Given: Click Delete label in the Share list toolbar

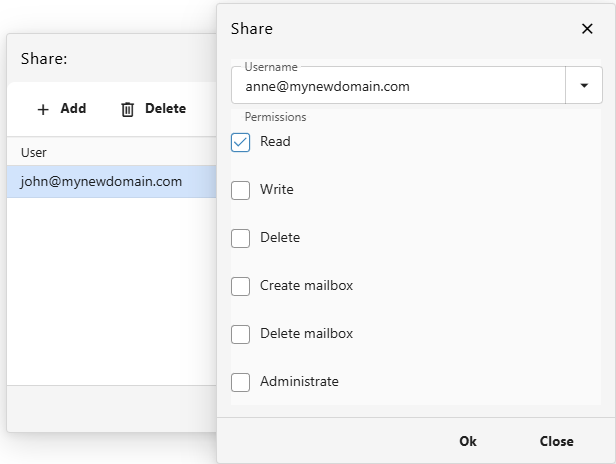Looking at the screenshot, I should 165,108.
